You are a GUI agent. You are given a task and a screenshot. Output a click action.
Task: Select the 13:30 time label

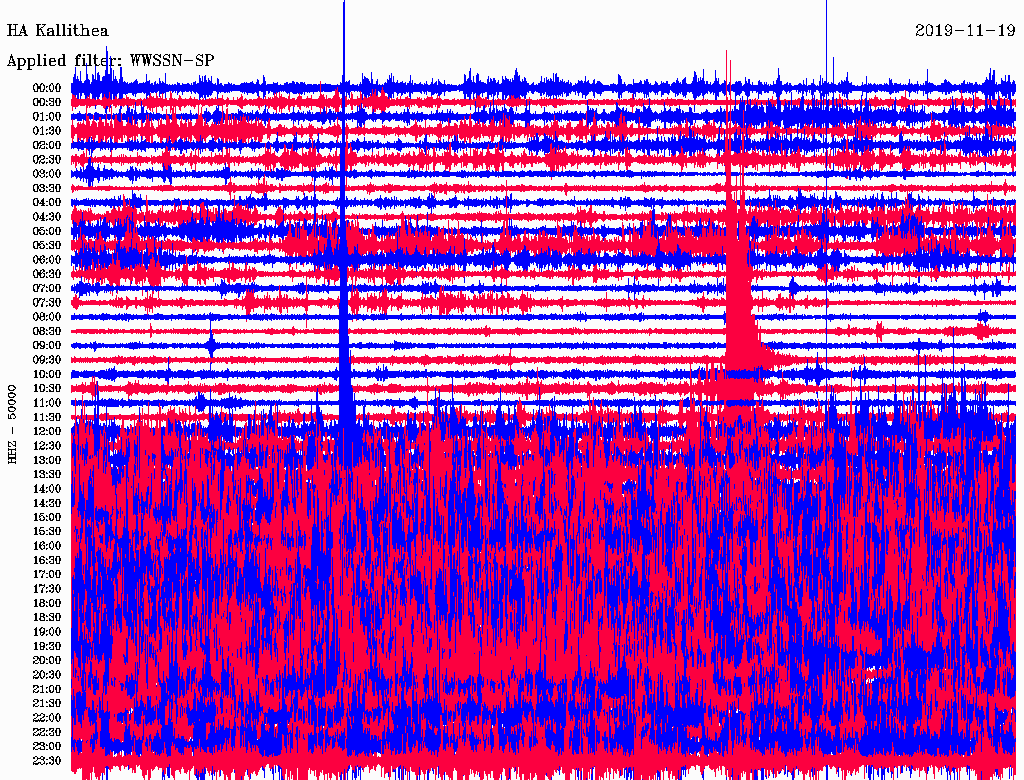(x=47, y=475)
